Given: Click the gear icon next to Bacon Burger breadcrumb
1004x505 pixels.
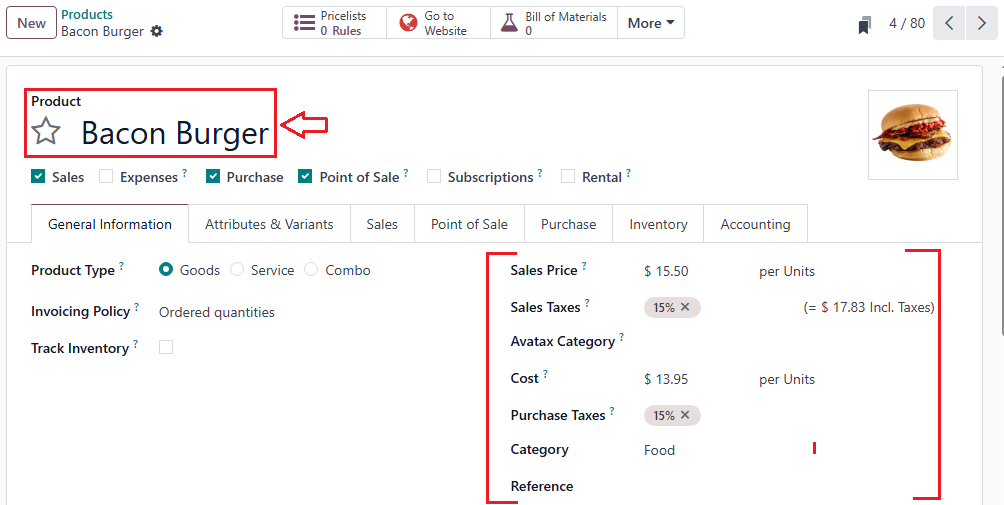Looking at the screenshot, I should coord(156,32).
